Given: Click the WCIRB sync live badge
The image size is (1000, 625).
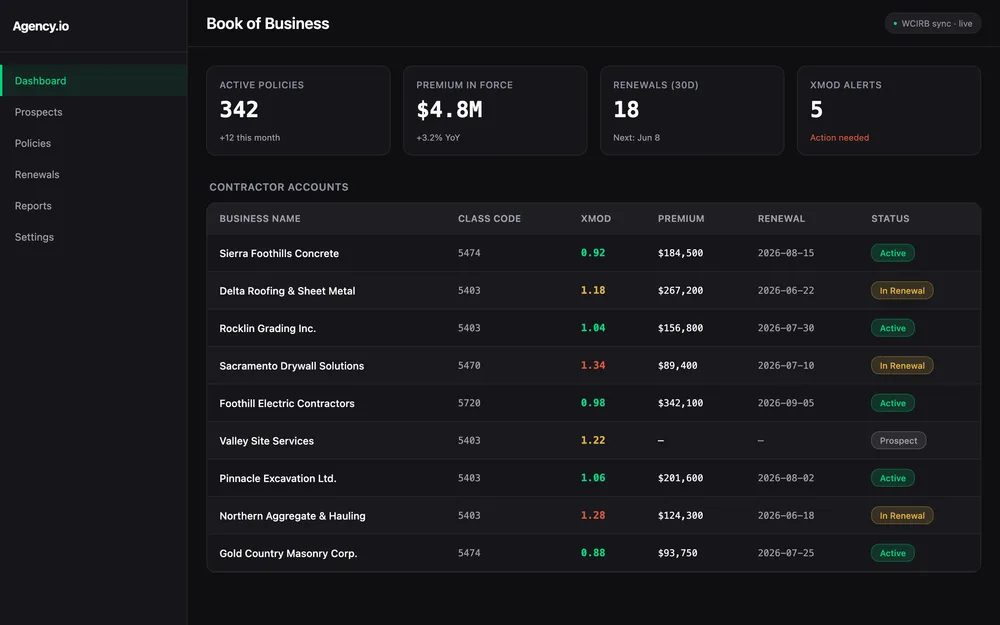Looking at the screenshot, I should (932, 24).
